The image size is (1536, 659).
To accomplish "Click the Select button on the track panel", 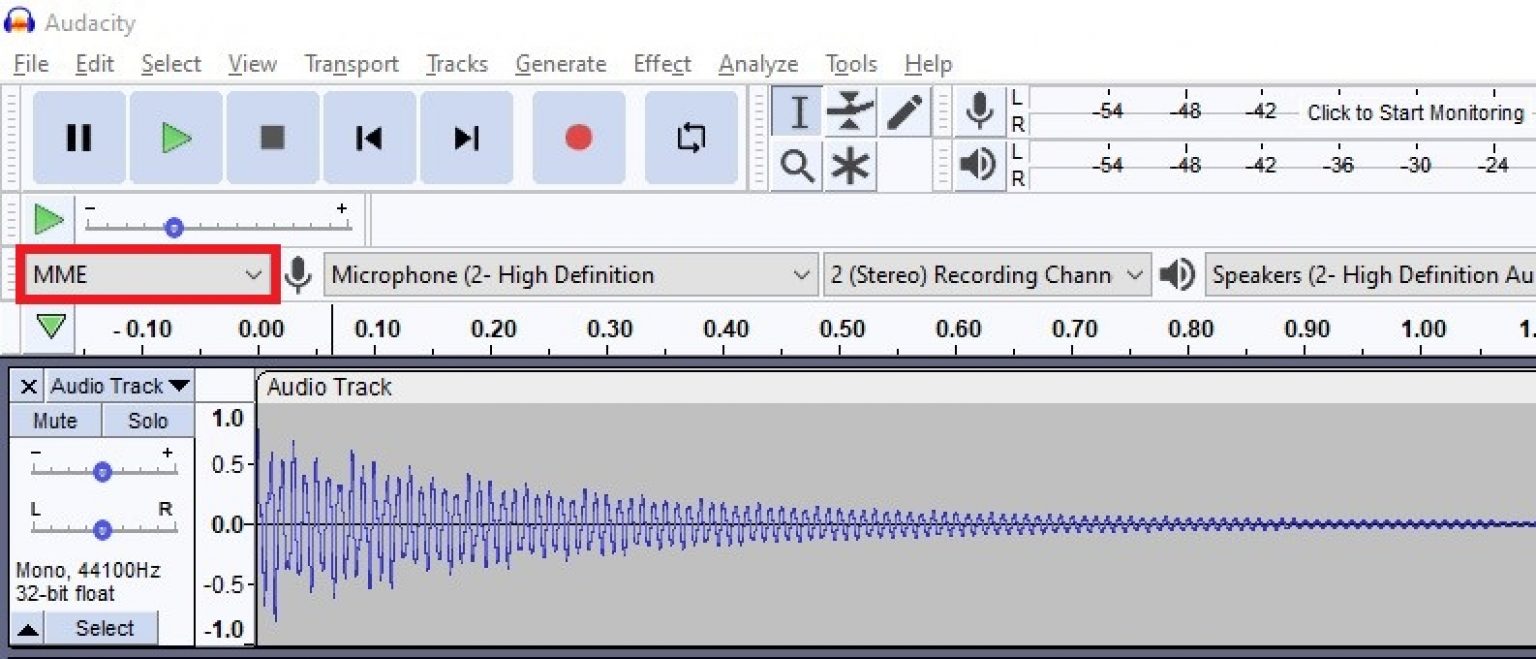I will click(x=103, y=628).
